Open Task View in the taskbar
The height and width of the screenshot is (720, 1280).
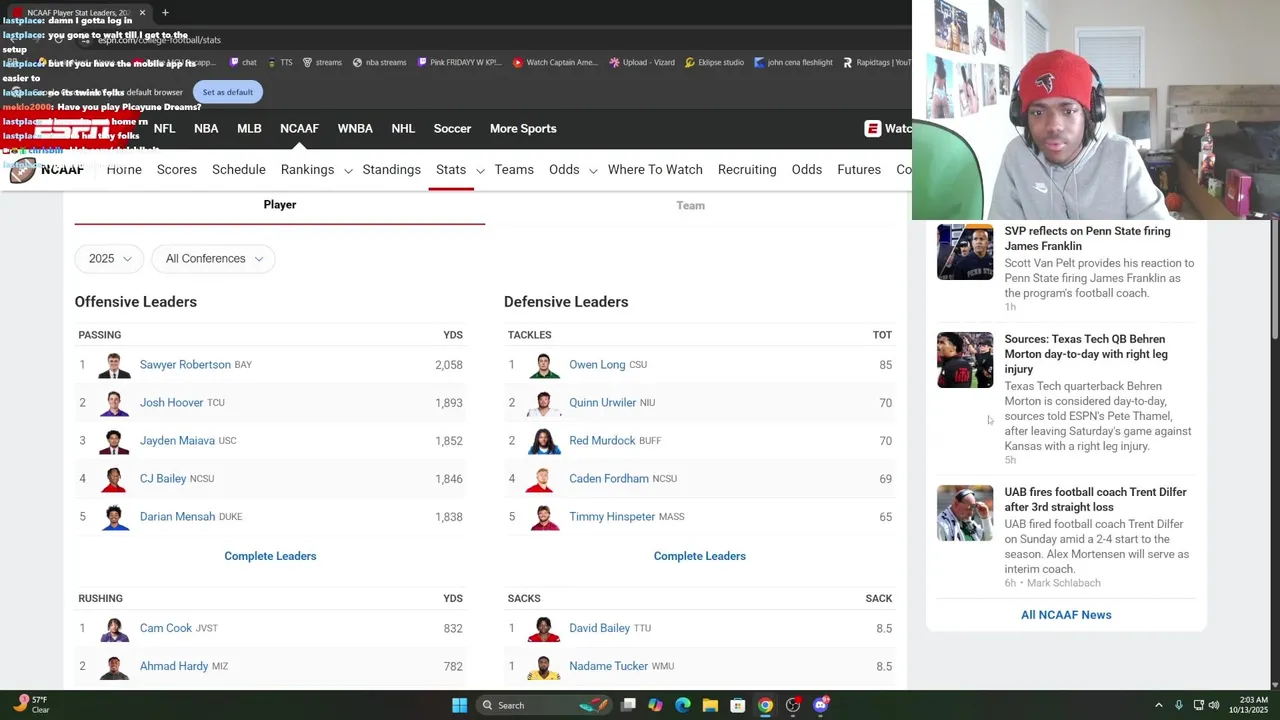pyautogui.click(x=628, y=705)
